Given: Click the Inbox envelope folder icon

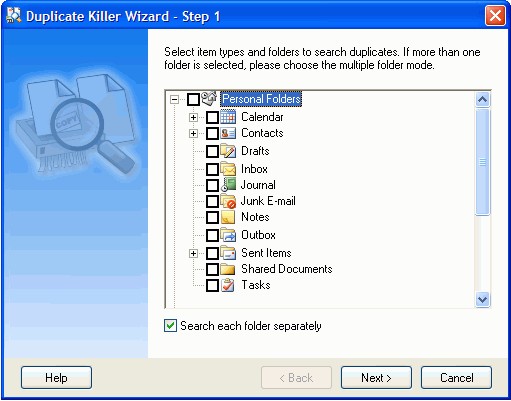Looking at the screenshot, I should (x=228, y=169).
